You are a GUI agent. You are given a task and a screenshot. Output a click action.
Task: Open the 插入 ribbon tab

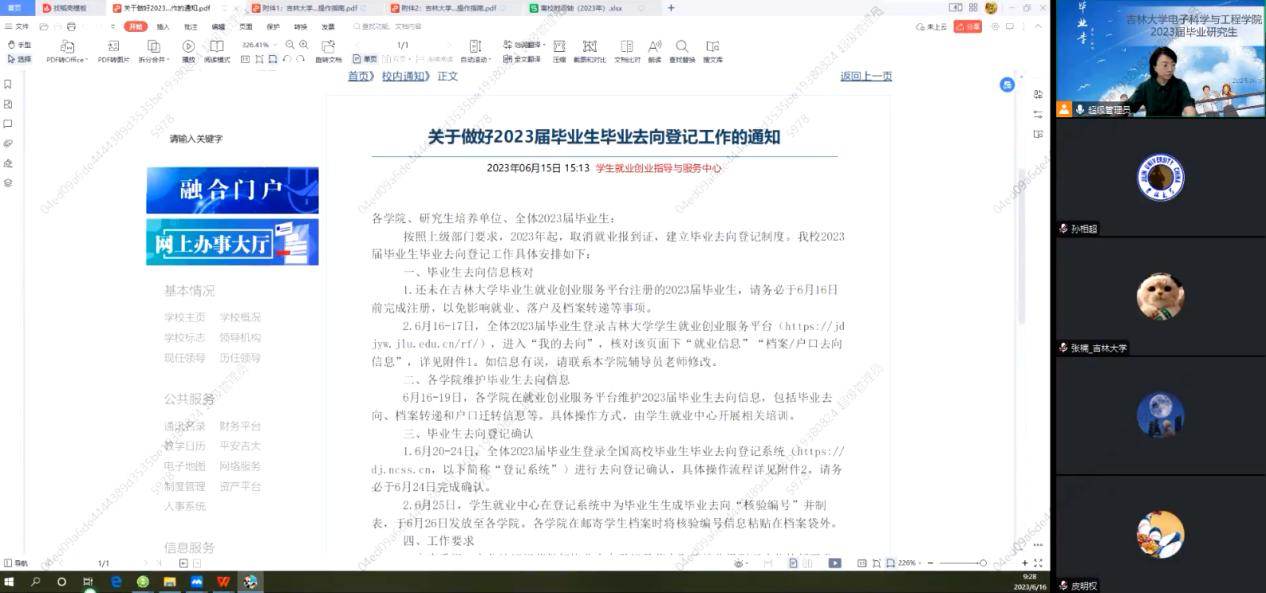(x=163, y=27)
